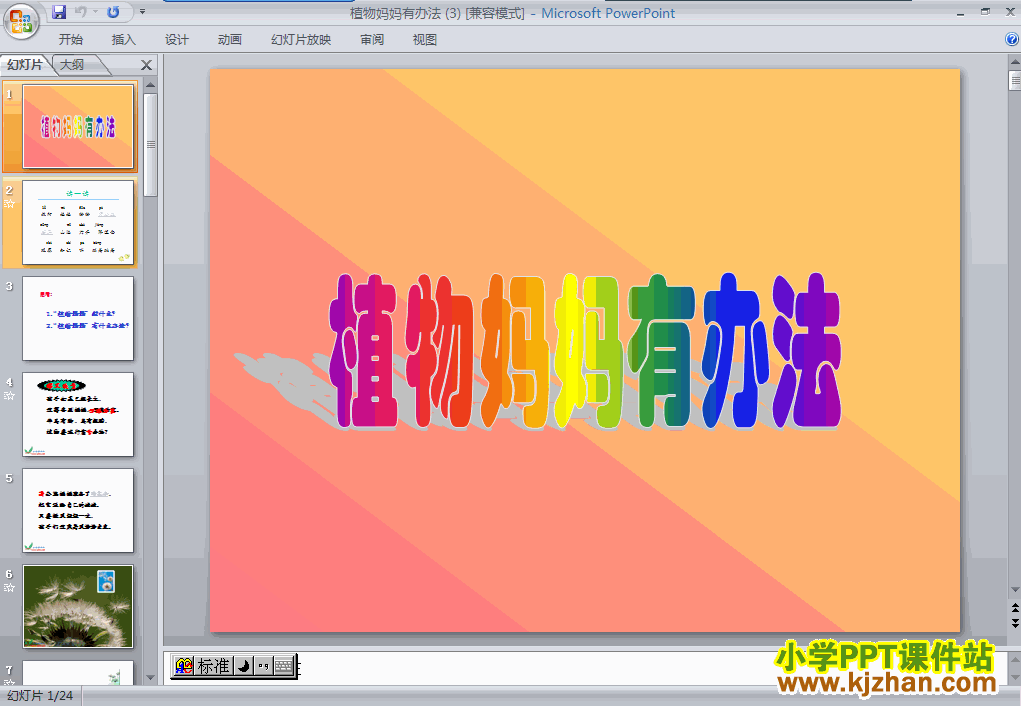Click the window title 植物妈妈有办法 (3) text

(405, 13)
